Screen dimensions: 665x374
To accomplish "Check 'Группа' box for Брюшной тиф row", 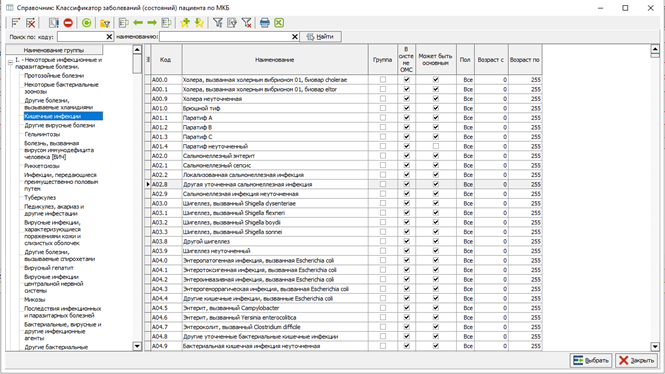I will click(383, 108).
